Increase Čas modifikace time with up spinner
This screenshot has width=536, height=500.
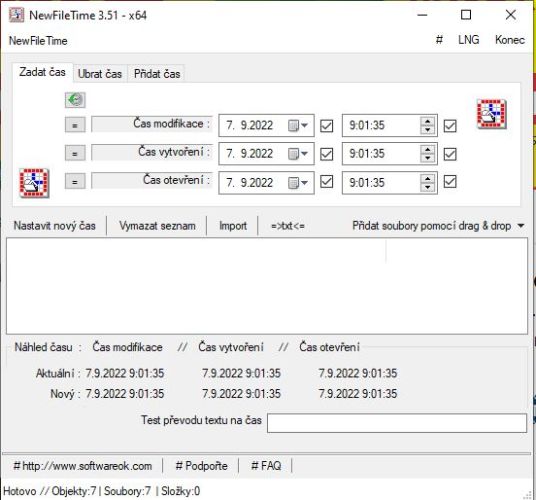point(428,121)
